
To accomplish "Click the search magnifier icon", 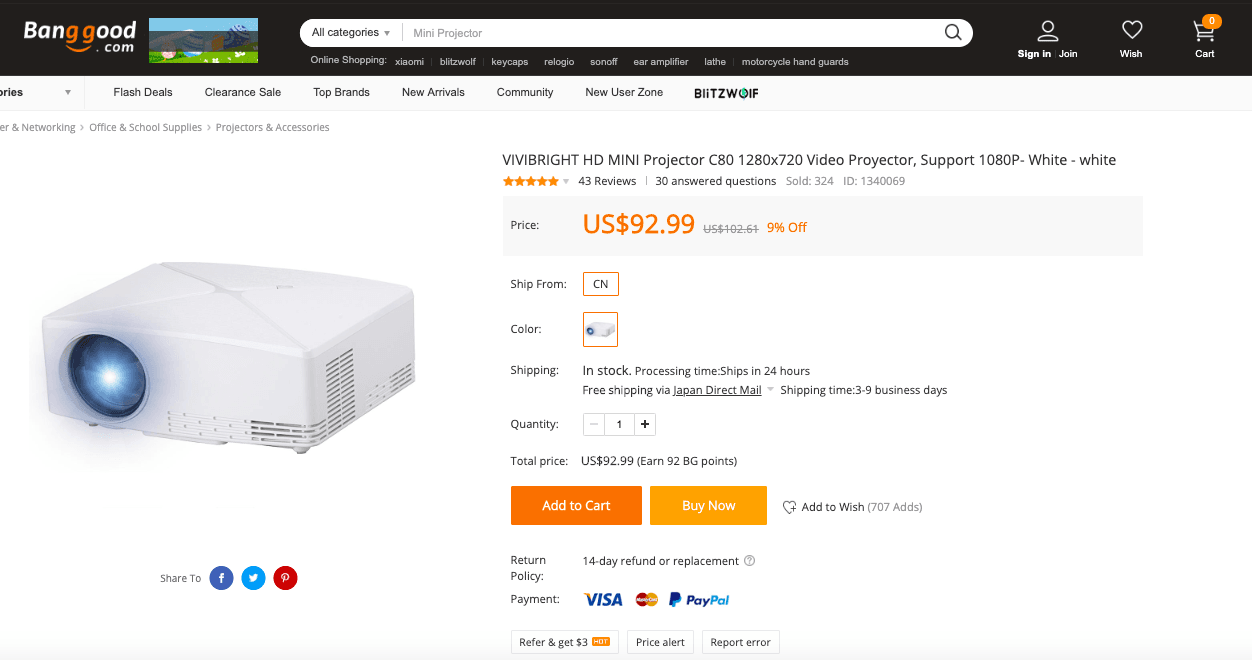I will [x=953, y=33].
